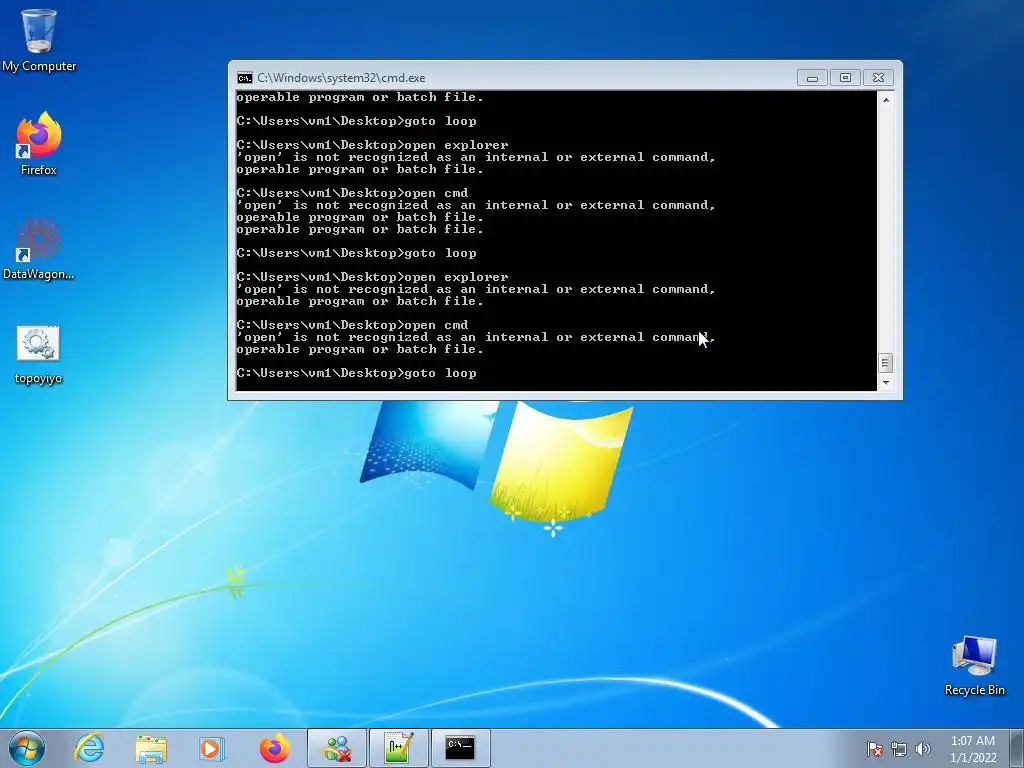Select the DataWagon desktop shortcut
The height and width of the screenshot is (768, 1024).
click(x=39, y=248)
